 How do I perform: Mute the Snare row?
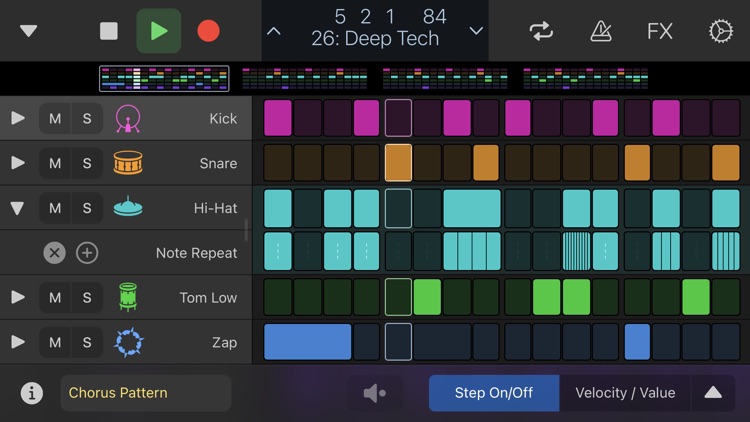[55, 163]
